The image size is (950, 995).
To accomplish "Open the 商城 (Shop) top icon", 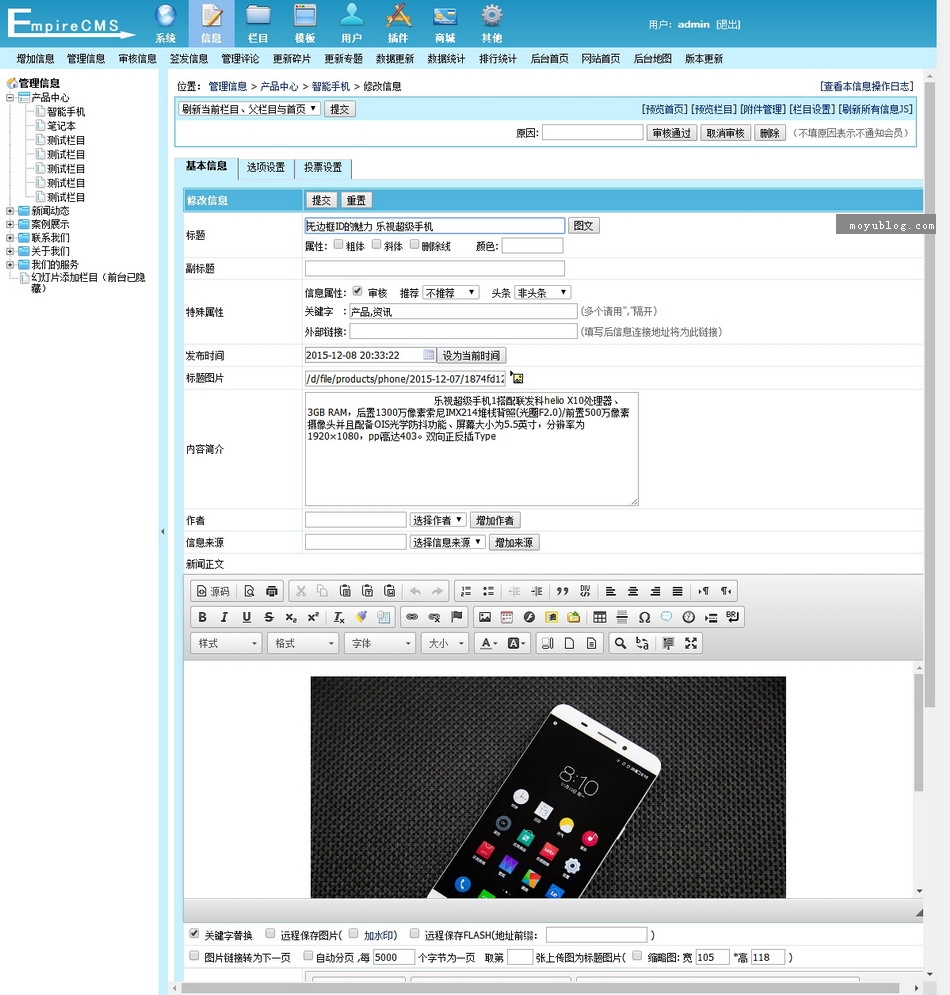I will point(445,23).
